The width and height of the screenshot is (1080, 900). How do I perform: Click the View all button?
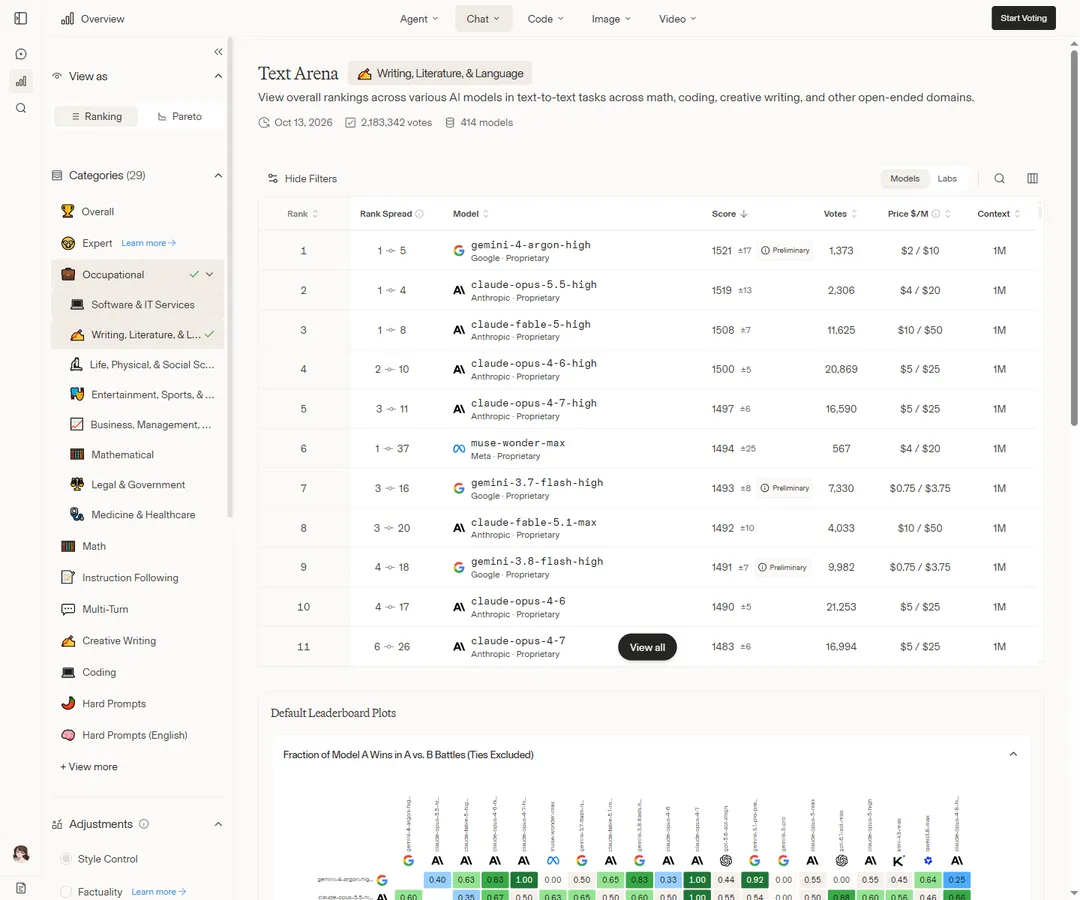click(647, 647)
